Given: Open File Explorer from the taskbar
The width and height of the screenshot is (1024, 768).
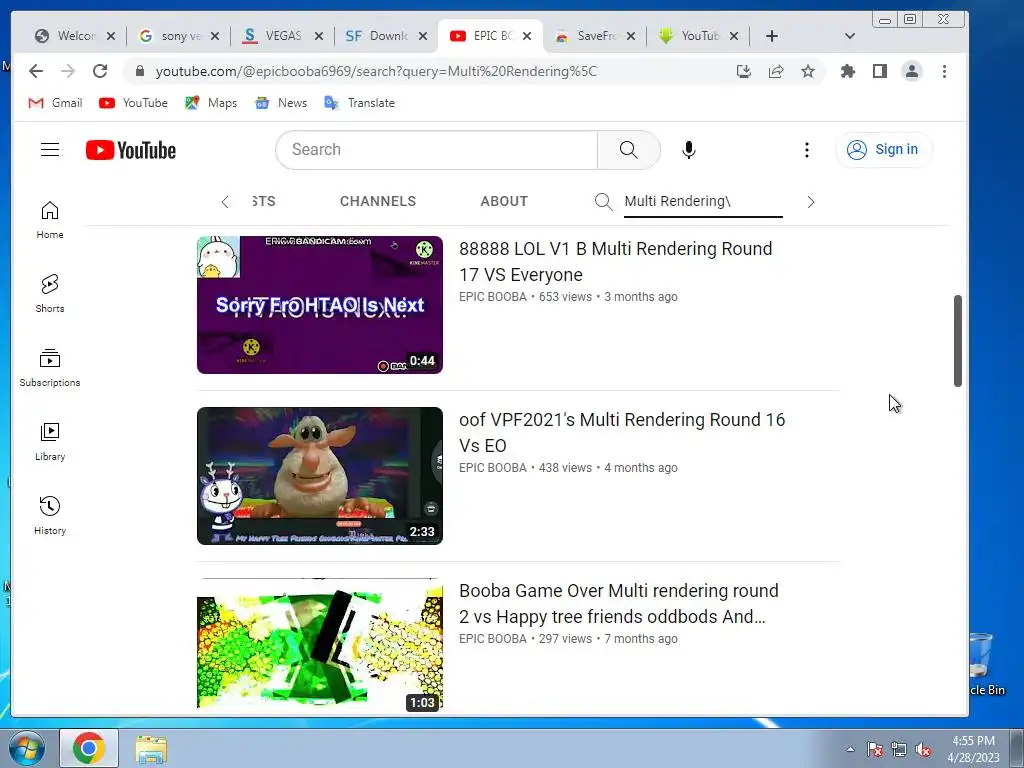Looking at the screenshot, I should (151, 749).
